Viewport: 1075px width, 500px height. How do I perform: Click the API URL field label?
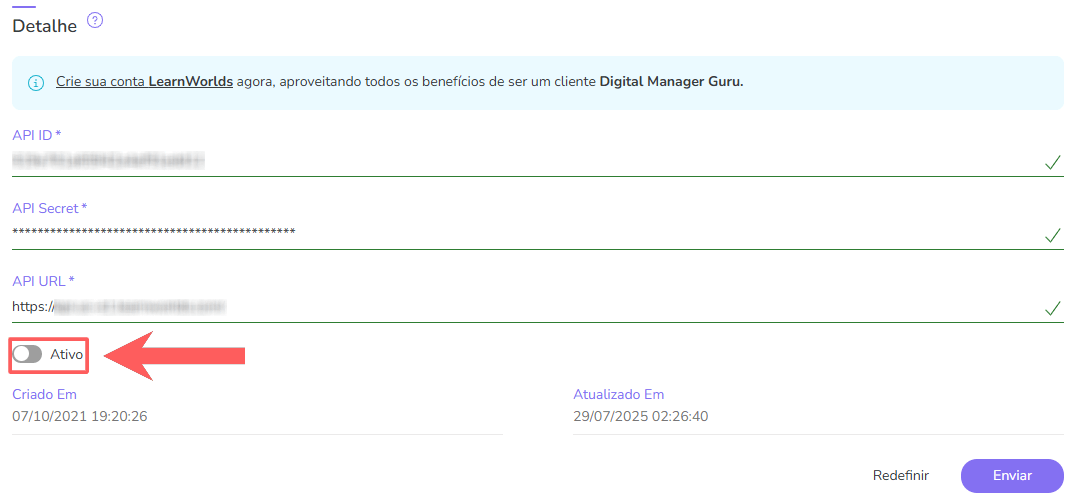43,281
